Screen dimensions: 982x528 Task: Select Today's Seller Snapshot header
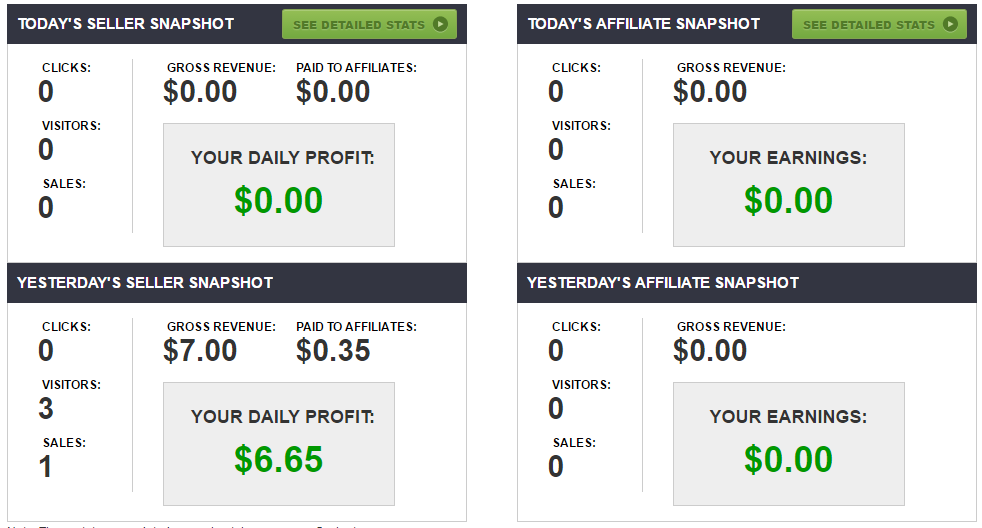tap(126, 24)
